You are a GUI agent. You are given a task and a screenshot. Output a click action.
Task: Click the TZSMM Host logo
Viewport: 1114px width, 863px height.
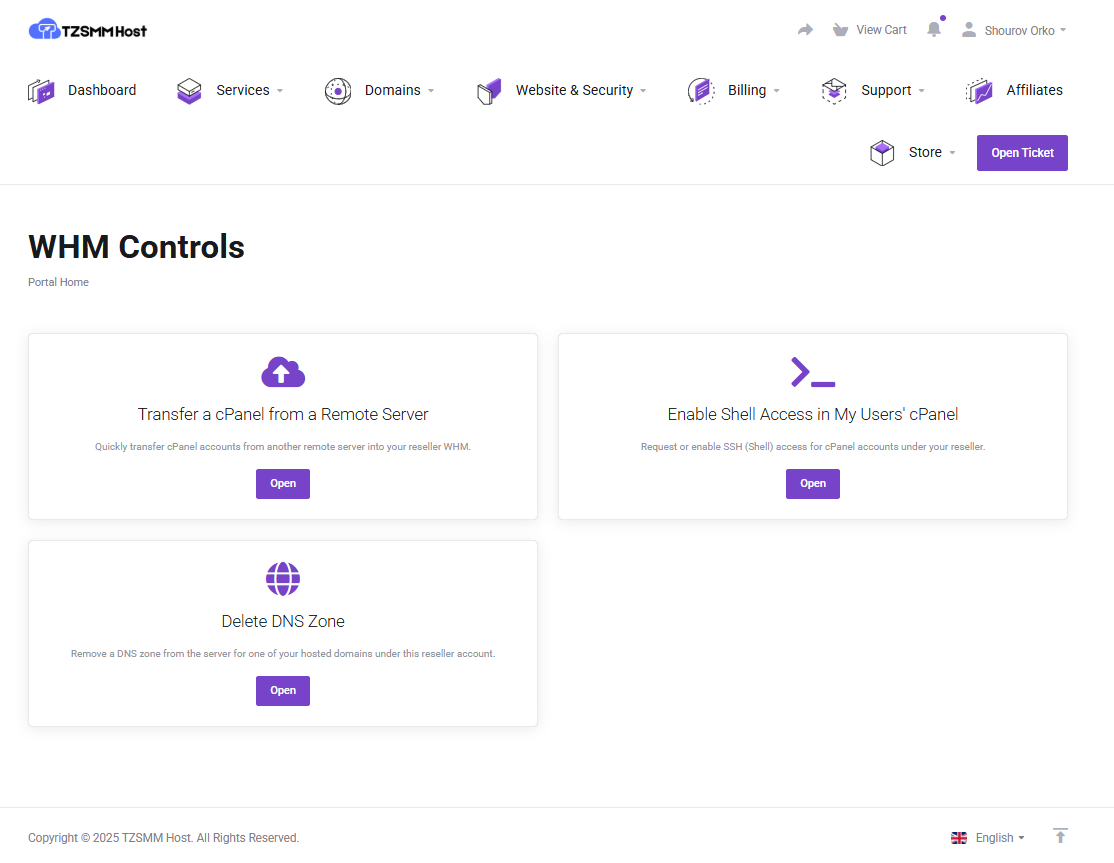coord(88,29)
